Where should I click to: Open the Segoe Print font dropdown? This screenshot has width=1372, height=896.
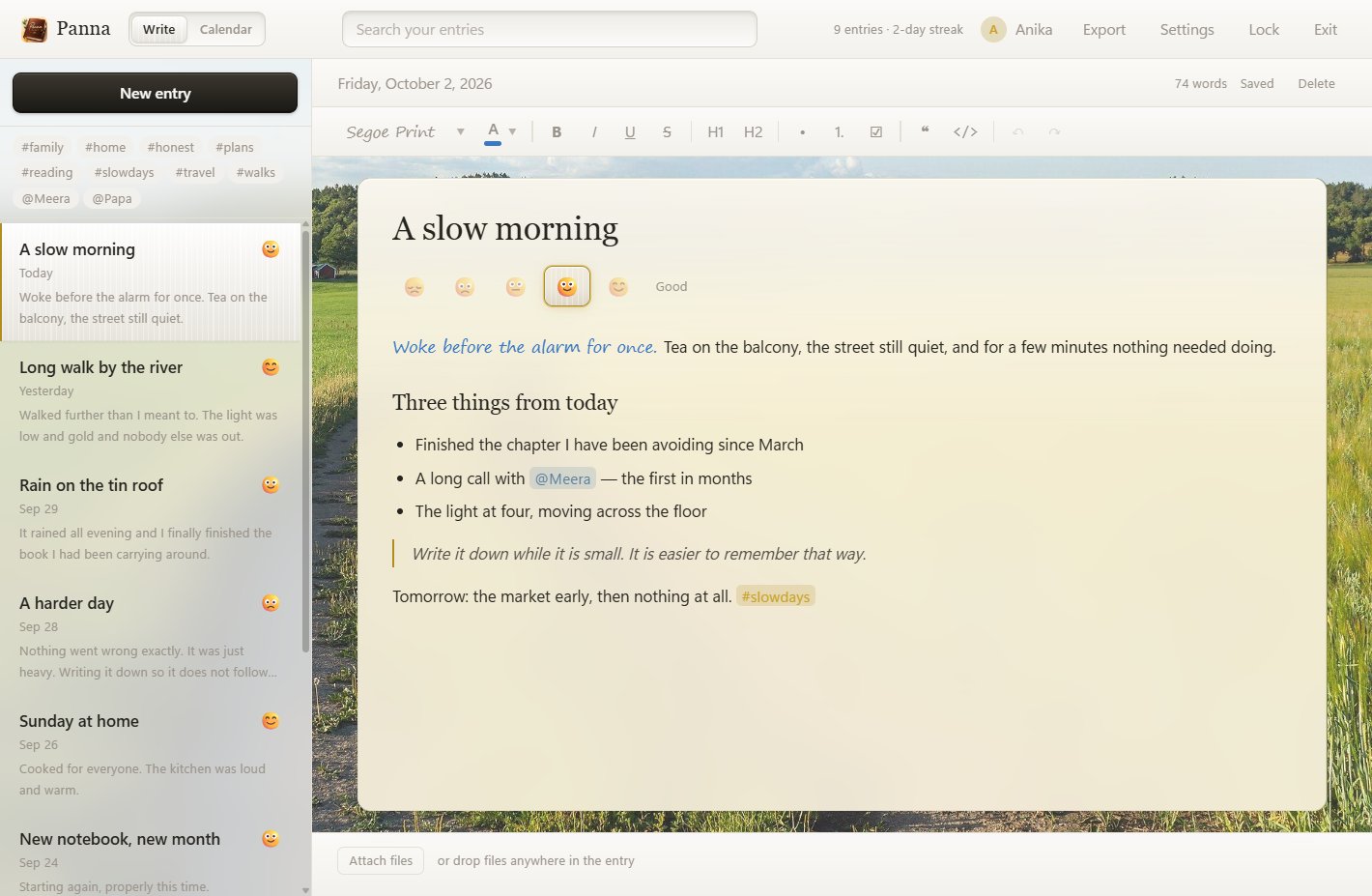click(x=406, y=131)
